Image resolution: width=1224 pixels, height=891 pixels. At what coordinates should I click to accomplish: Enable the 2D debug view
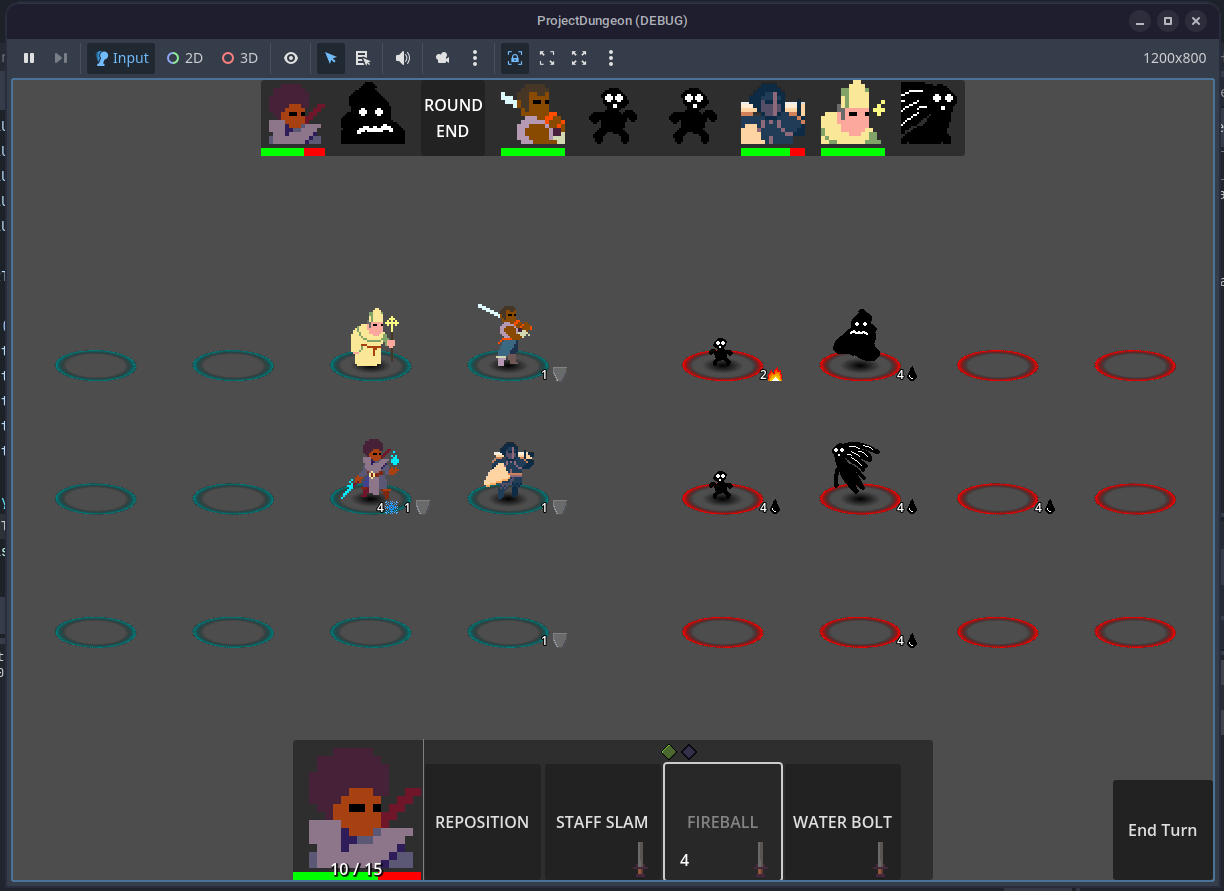pos(184,58)
